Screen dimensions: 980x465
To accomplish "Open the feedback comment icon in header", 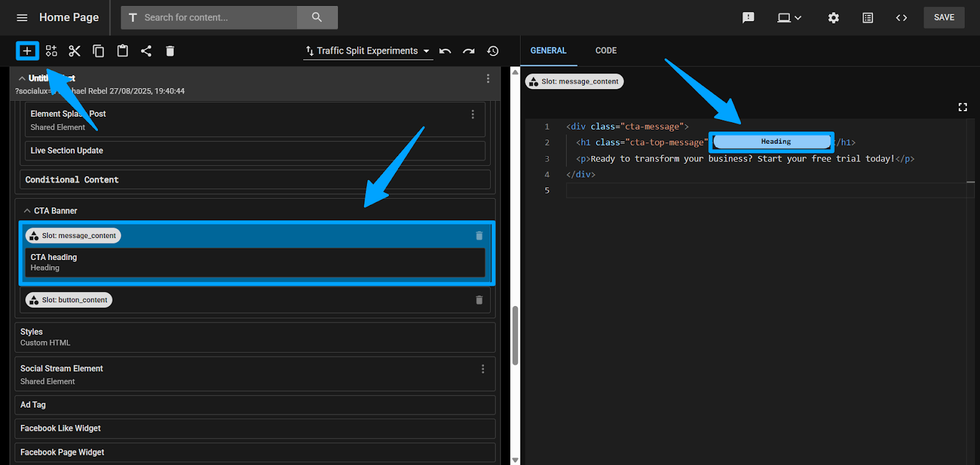I will pos(748,18).
